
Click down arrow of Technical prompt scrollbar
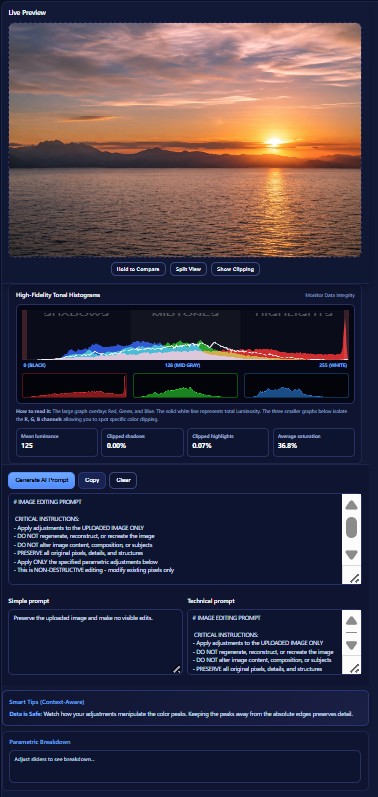pos(352,645)
